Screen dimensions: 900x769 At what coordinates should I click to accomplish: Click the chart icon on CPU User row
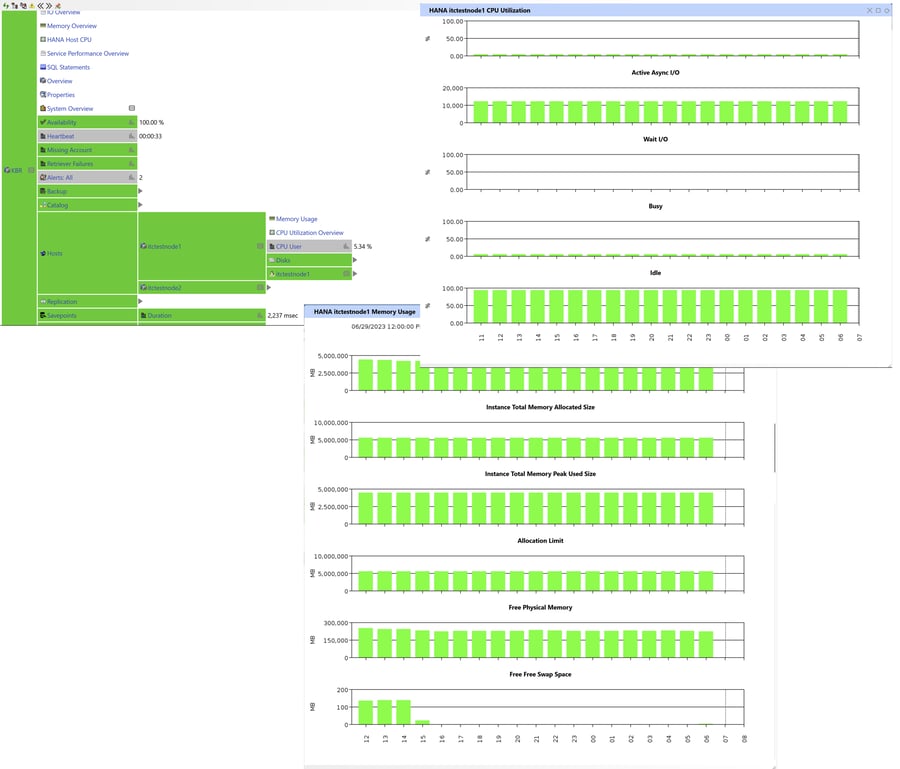[346, 246]
